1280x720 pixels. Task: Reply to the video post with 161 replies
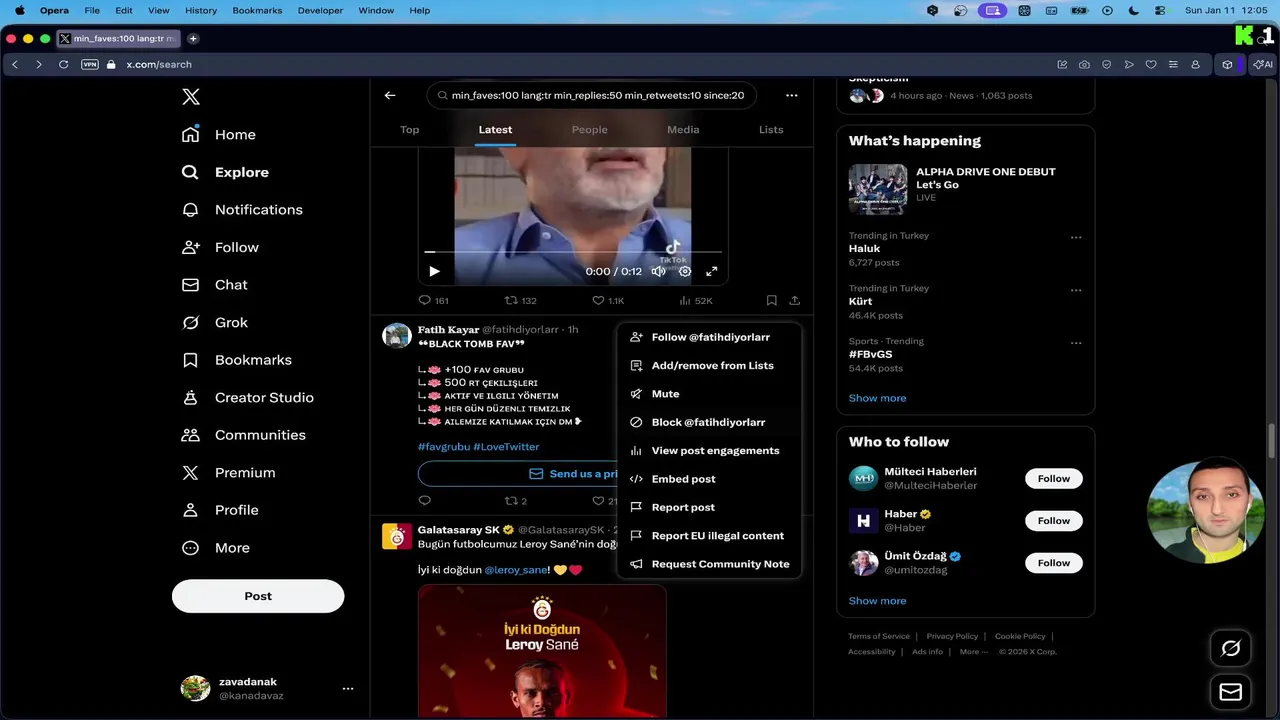(x=433, y=300)
